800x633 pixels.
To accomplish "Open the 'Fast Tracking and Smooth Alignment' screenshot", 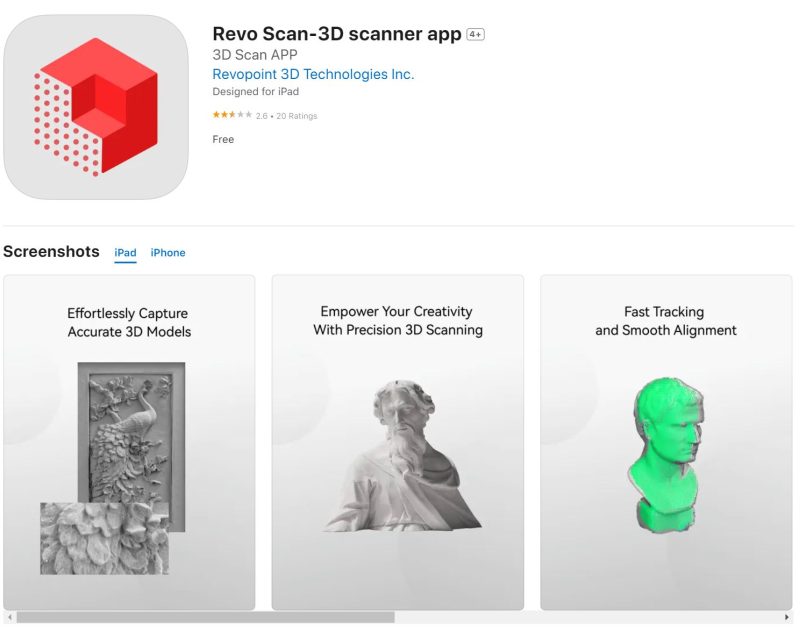I will [x=666, y=442].
